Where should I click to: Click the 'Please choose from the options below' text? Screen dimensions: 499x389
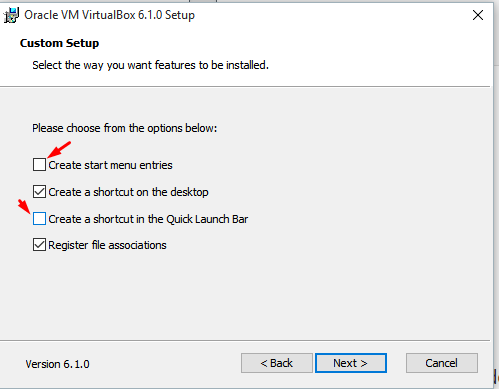coord(125,128)
